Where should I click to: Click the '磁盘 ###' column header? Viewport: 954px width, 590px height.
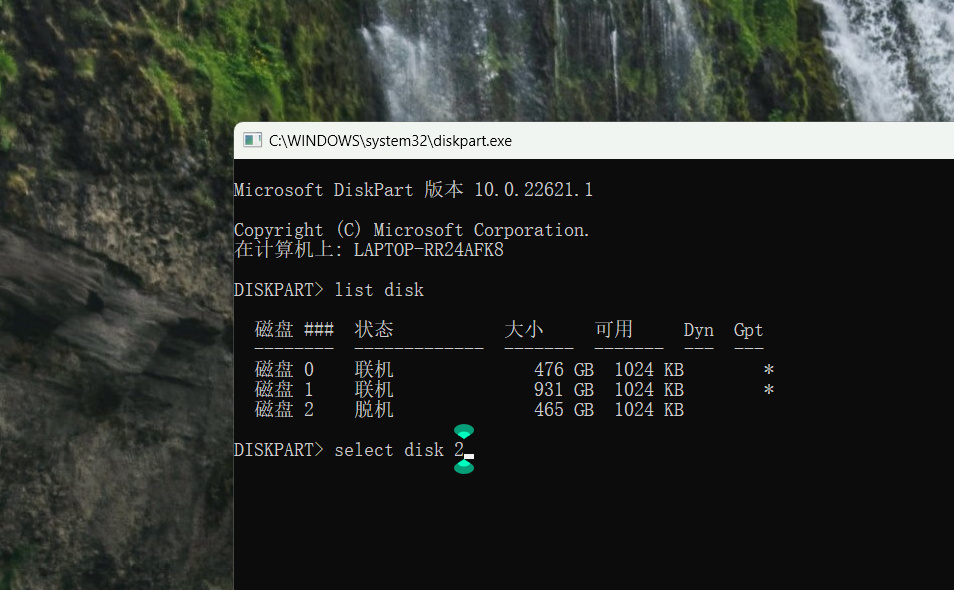[x=294, y=330]
